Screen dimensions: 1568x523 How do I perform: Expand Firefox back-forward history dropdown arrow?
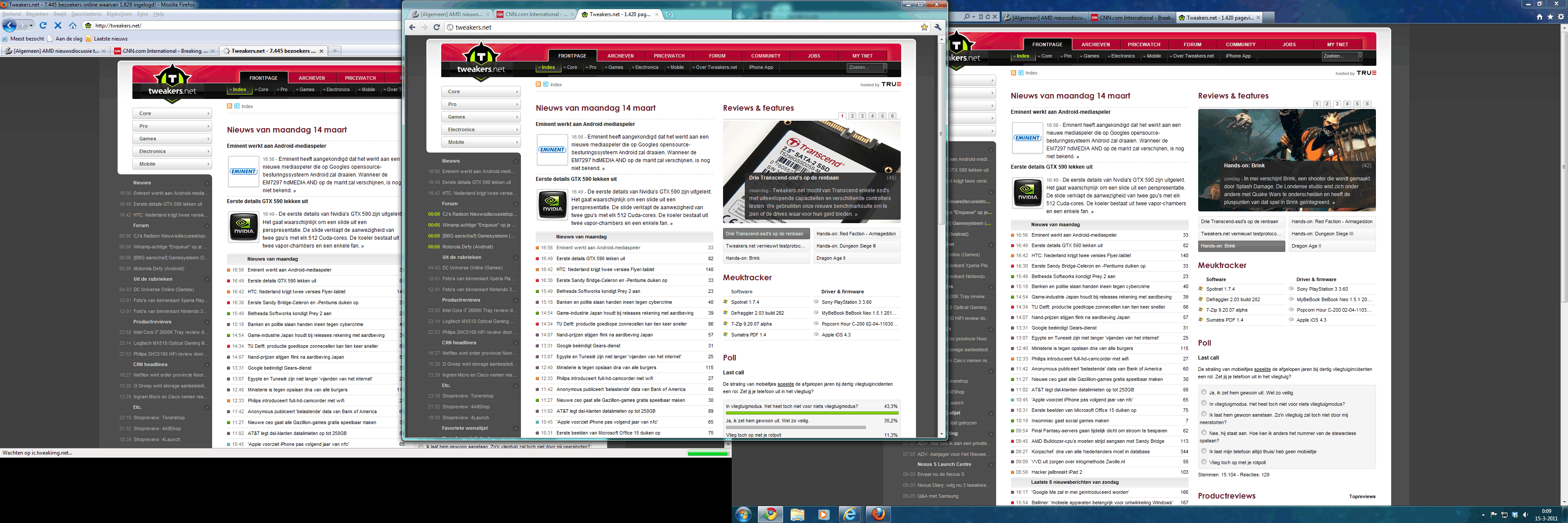click(30, 26)
